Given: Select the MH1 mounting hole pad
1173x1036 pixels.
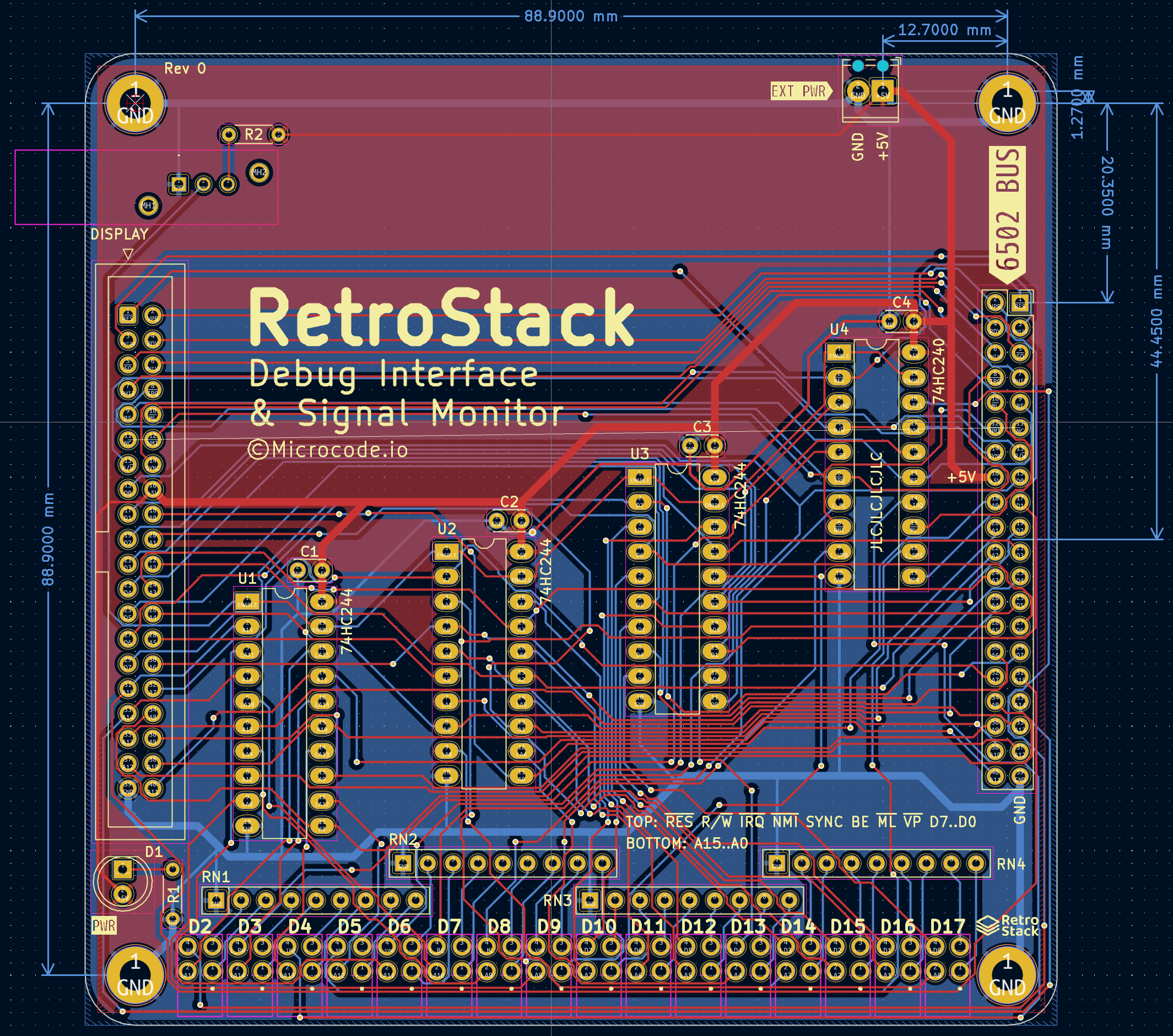Looking at the screenshot, I should 148,205.
